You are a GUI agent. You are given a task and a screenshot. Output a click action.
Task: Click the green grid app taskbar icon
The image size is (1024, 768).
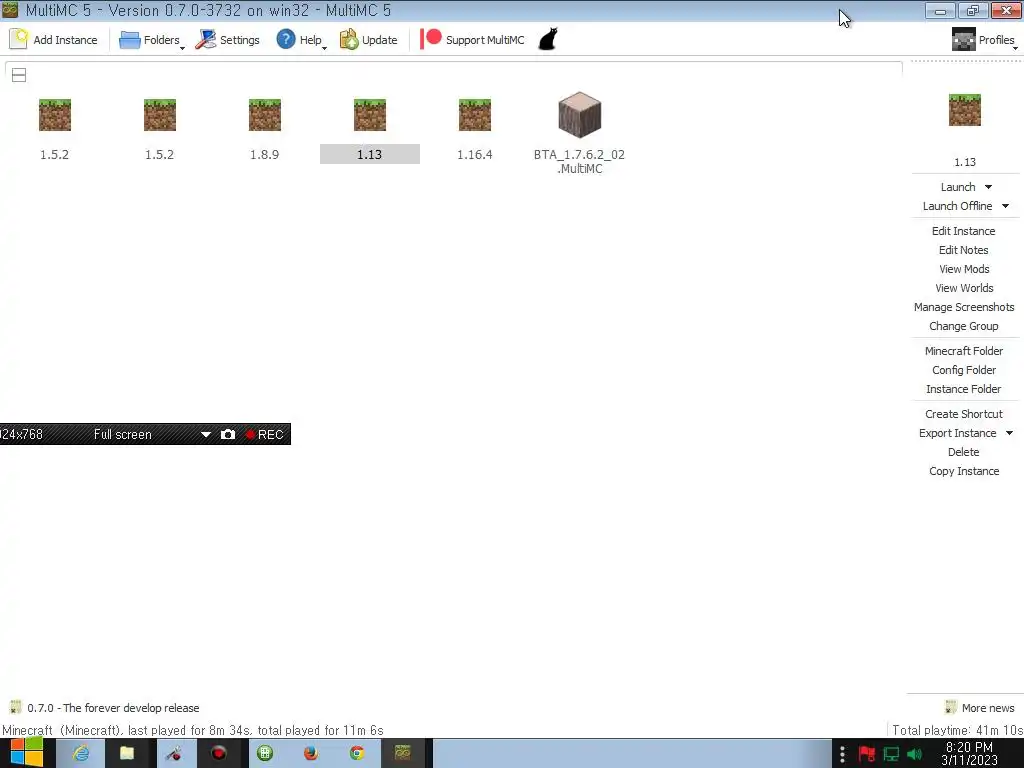point(264,753)
